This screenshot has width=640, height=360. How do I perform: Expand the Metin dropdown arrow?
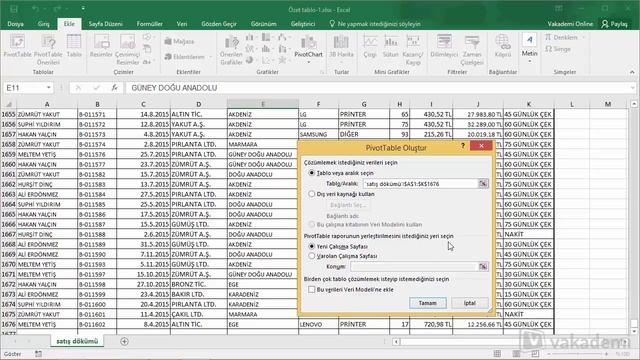coord(529,61)
